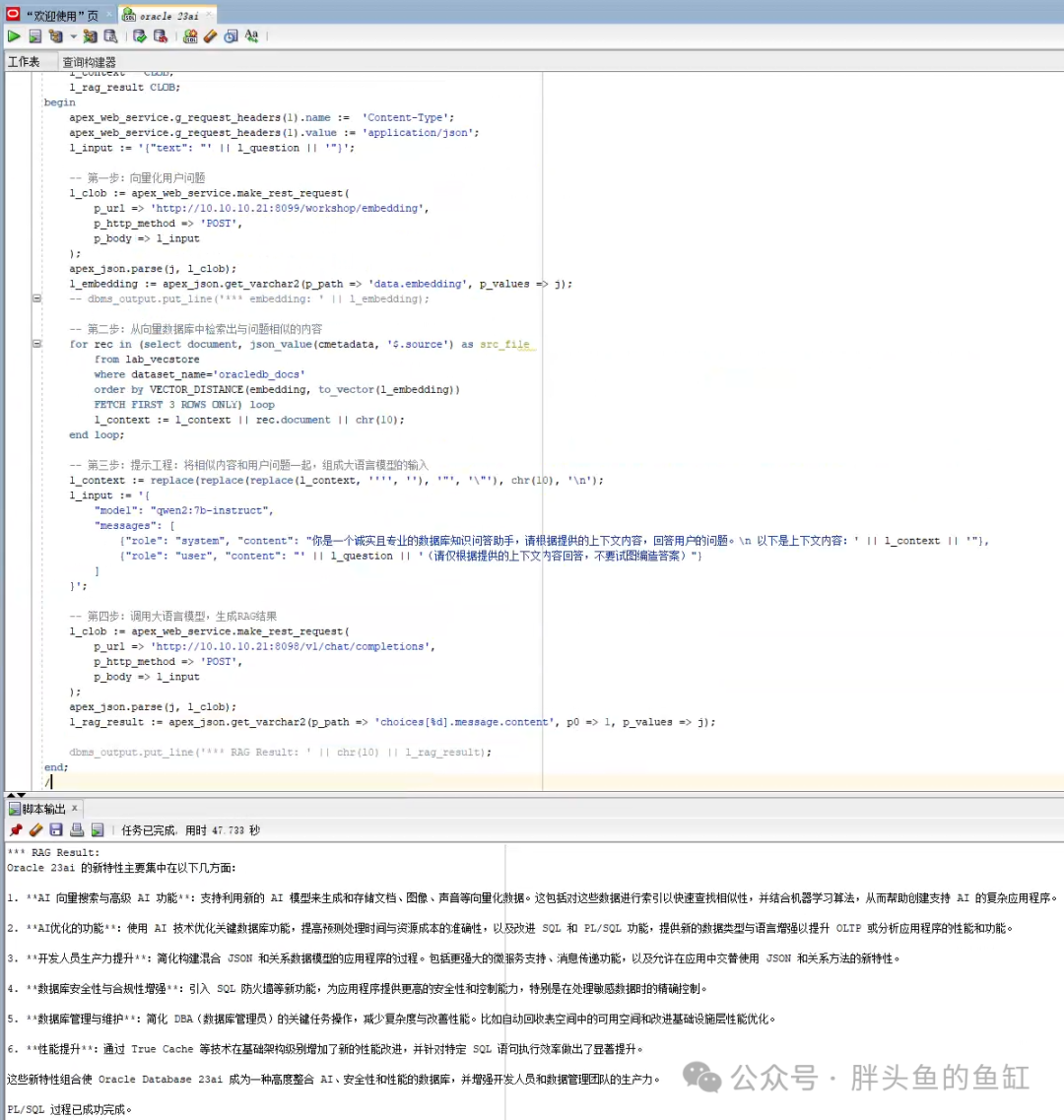Click the 'Content-Type' header string

[405, 118]
